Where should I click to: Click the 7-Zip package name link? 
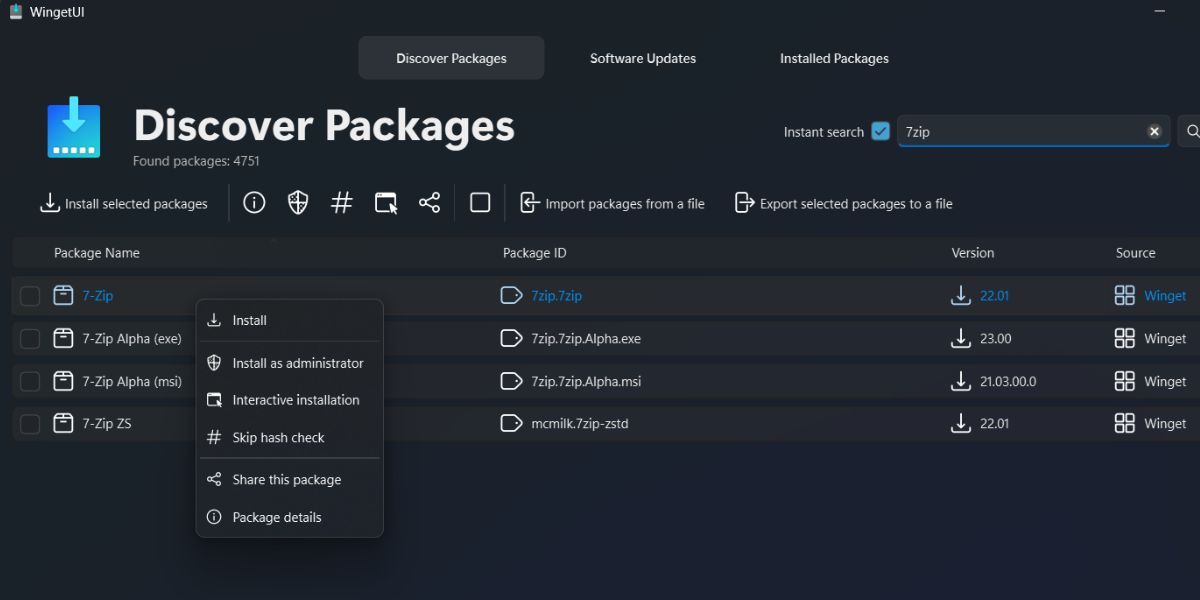coord(98,296)
